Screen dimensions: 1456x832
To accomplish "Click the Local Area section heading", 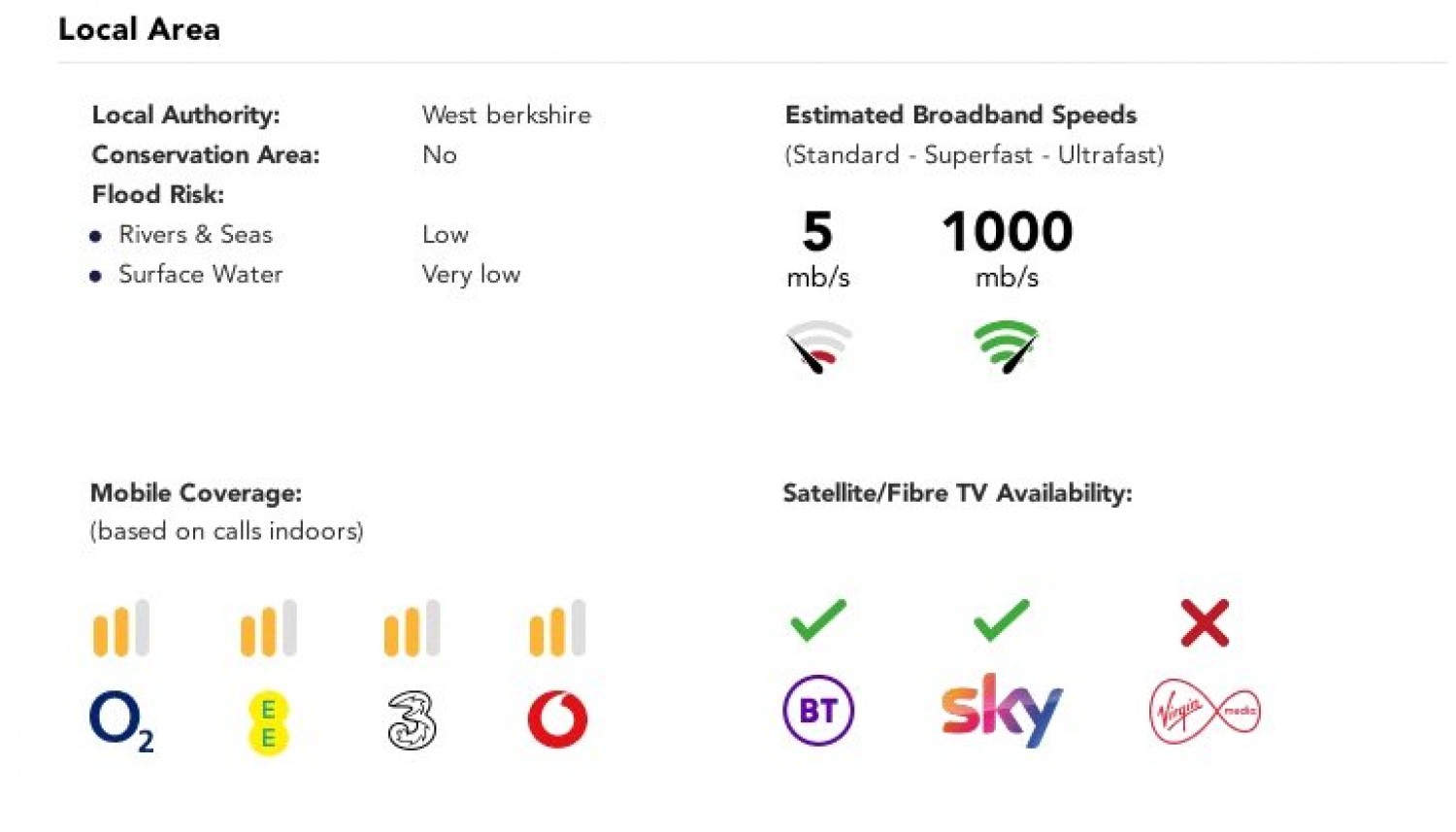I will tap(139, 29).
